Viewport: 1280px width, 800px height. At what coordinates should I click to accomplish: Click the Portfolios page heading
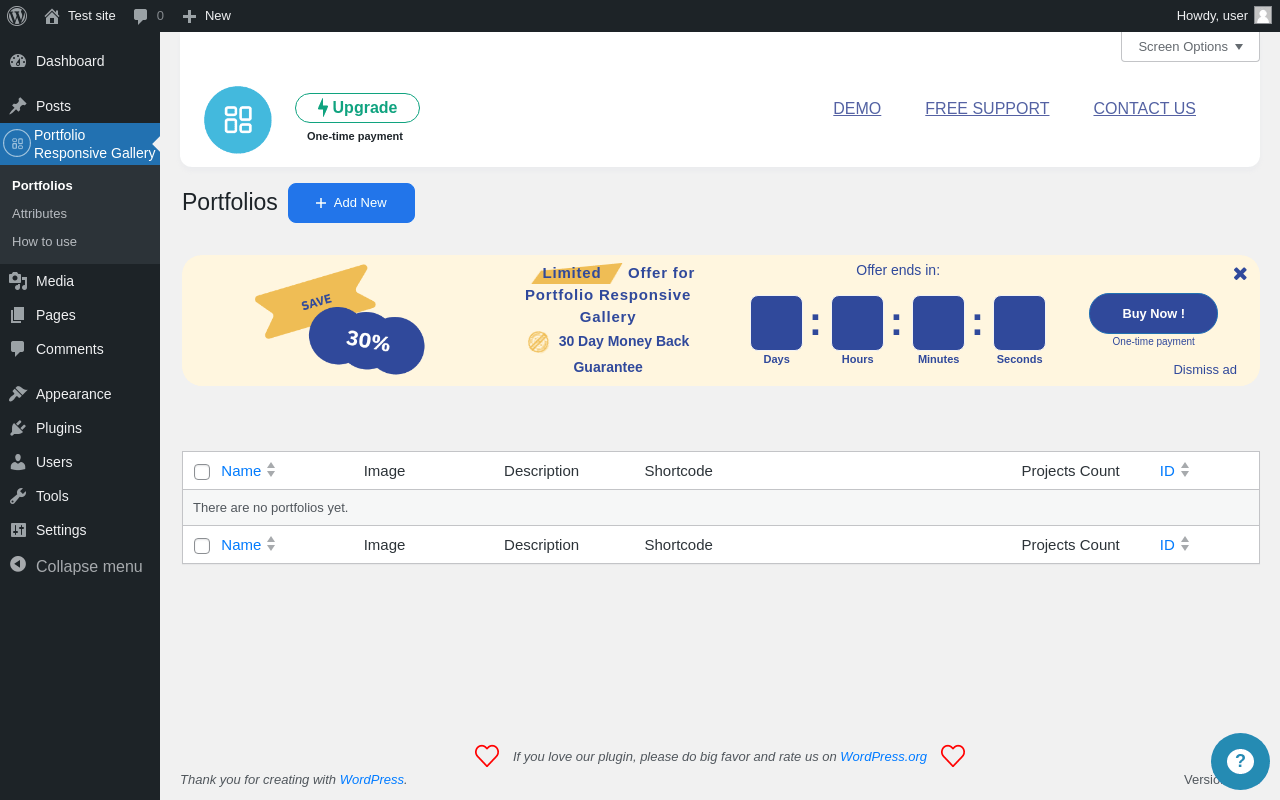tap(230, 202)
